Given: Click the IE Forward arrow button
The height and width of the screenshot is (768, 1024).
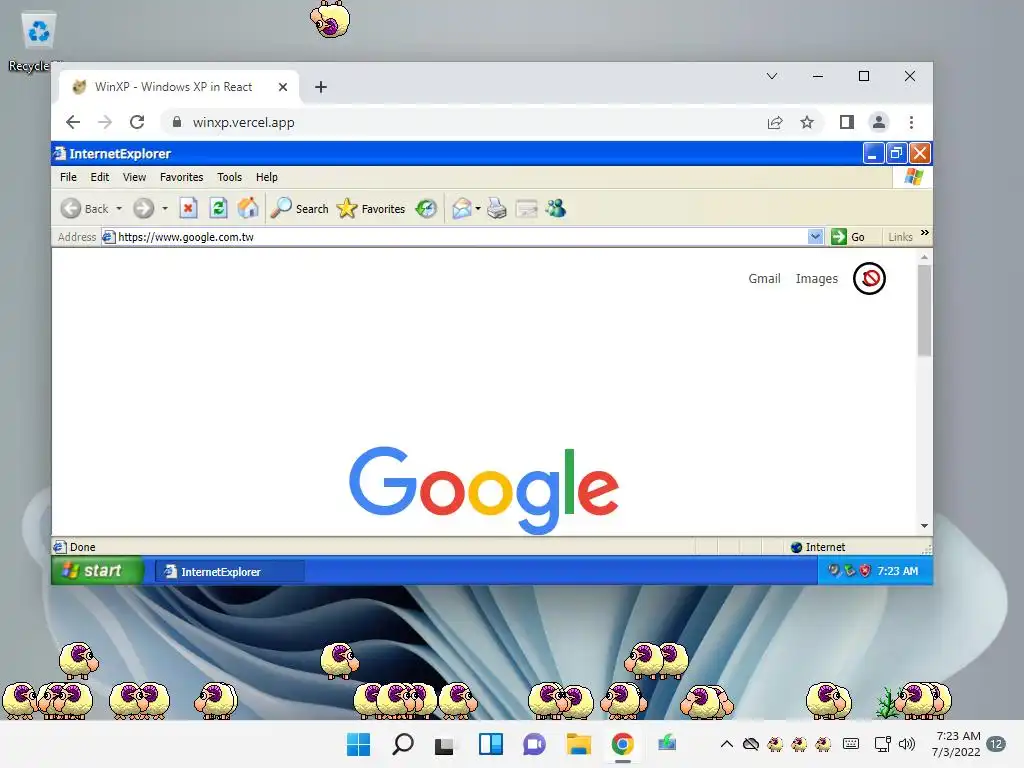Looking at the screenshot, I should click(143, 208).
